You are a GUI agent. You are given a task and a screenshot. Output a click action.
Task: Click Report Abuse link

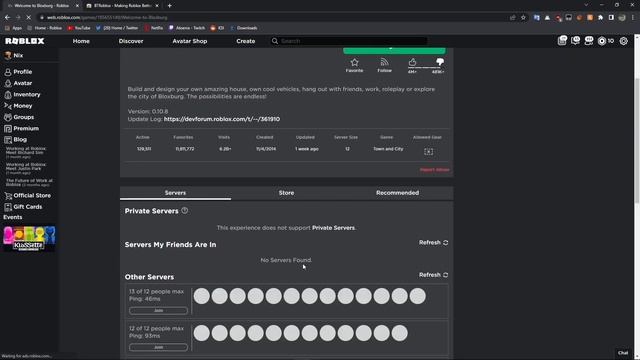[x=434, y=170]
